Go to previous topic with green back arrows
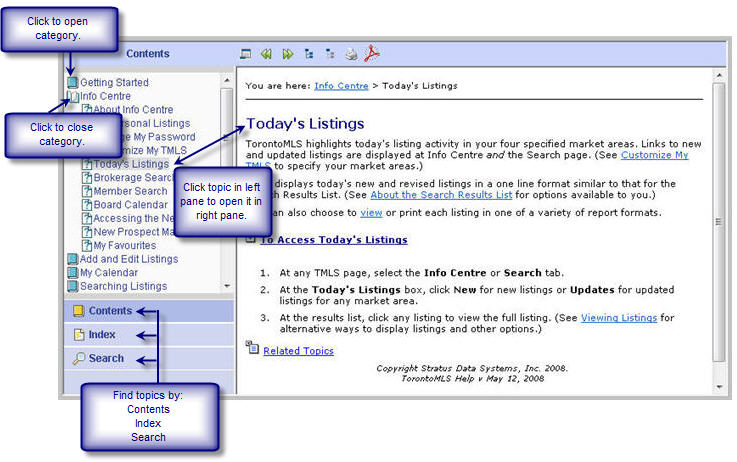The width and height of the screenshot is (737, 462). [x=267, y=54]
